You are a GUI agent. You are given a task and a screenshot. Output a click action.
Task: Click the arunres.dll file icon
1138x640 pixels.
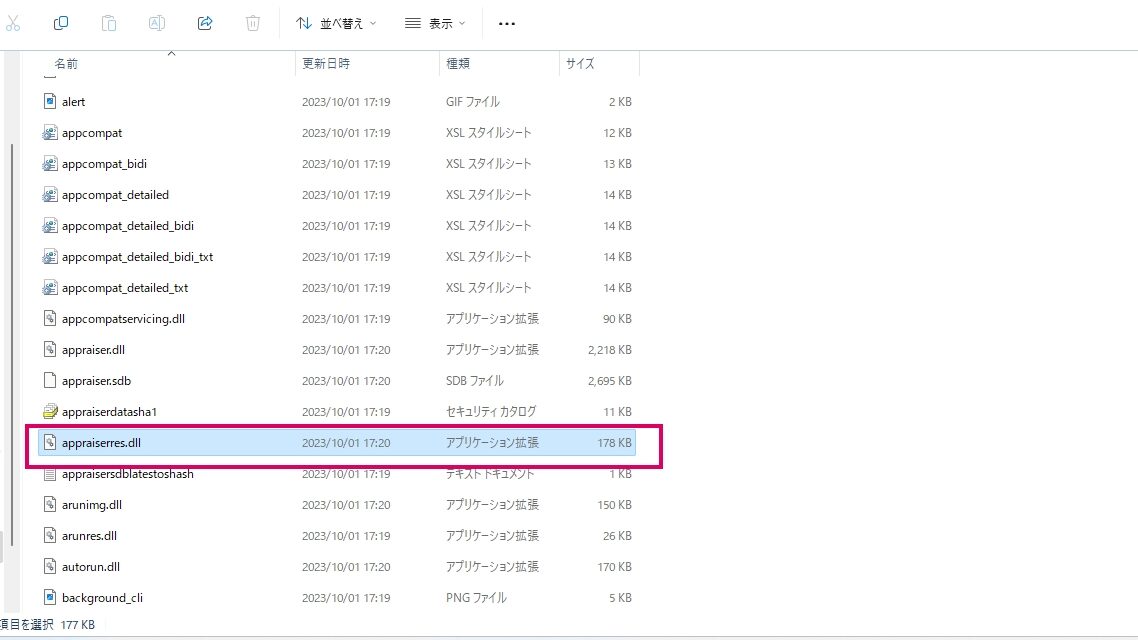pos(49,536)
